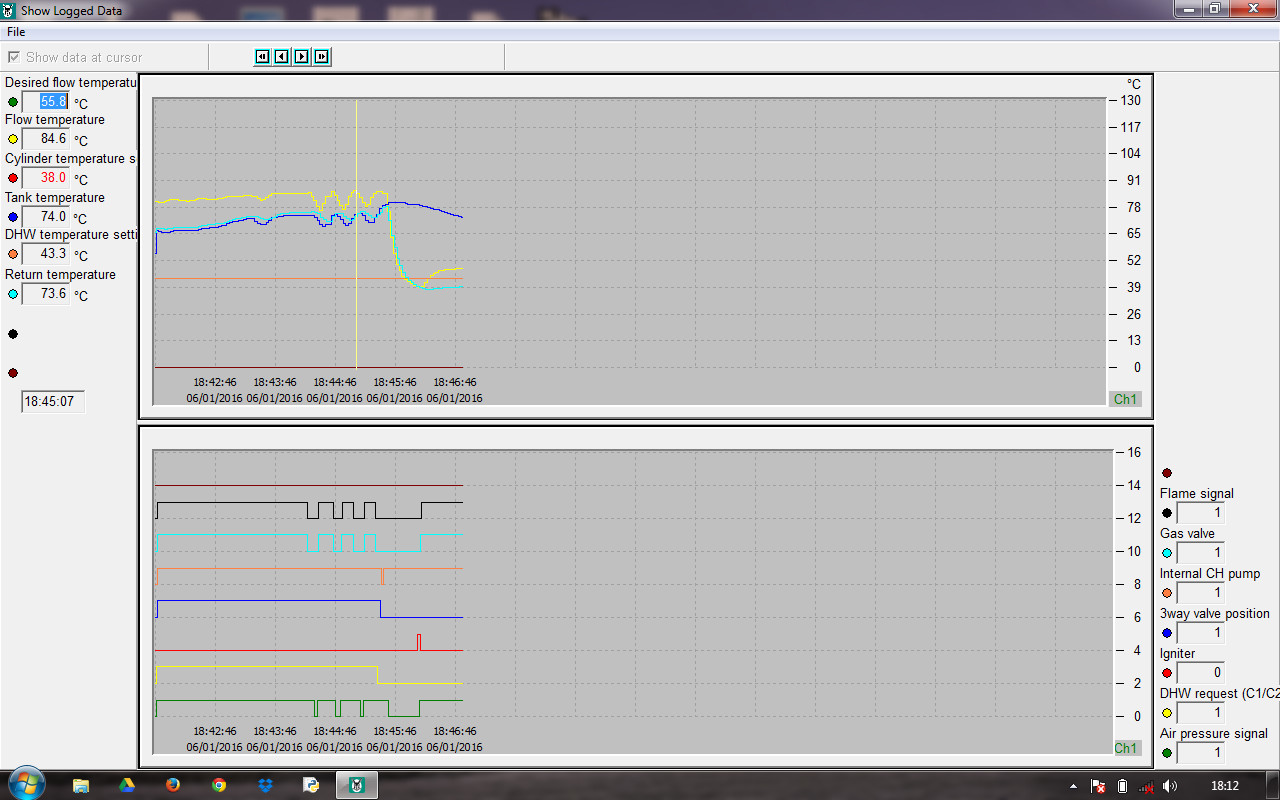
Task: Jump to last data point button
Action: (321, 57)
